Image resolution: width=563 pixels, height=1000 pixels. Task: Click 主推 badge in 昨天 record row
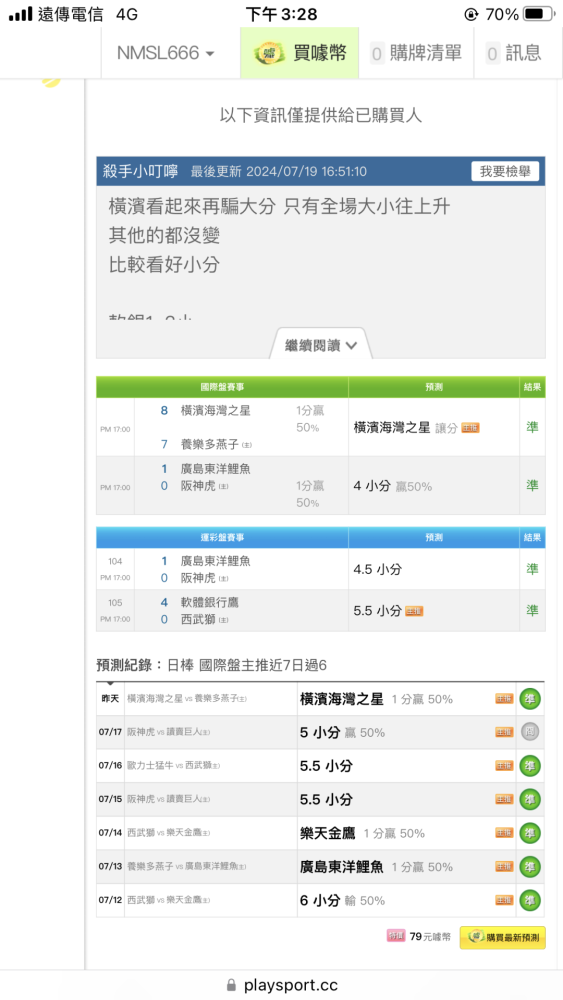tap(504, 699)
